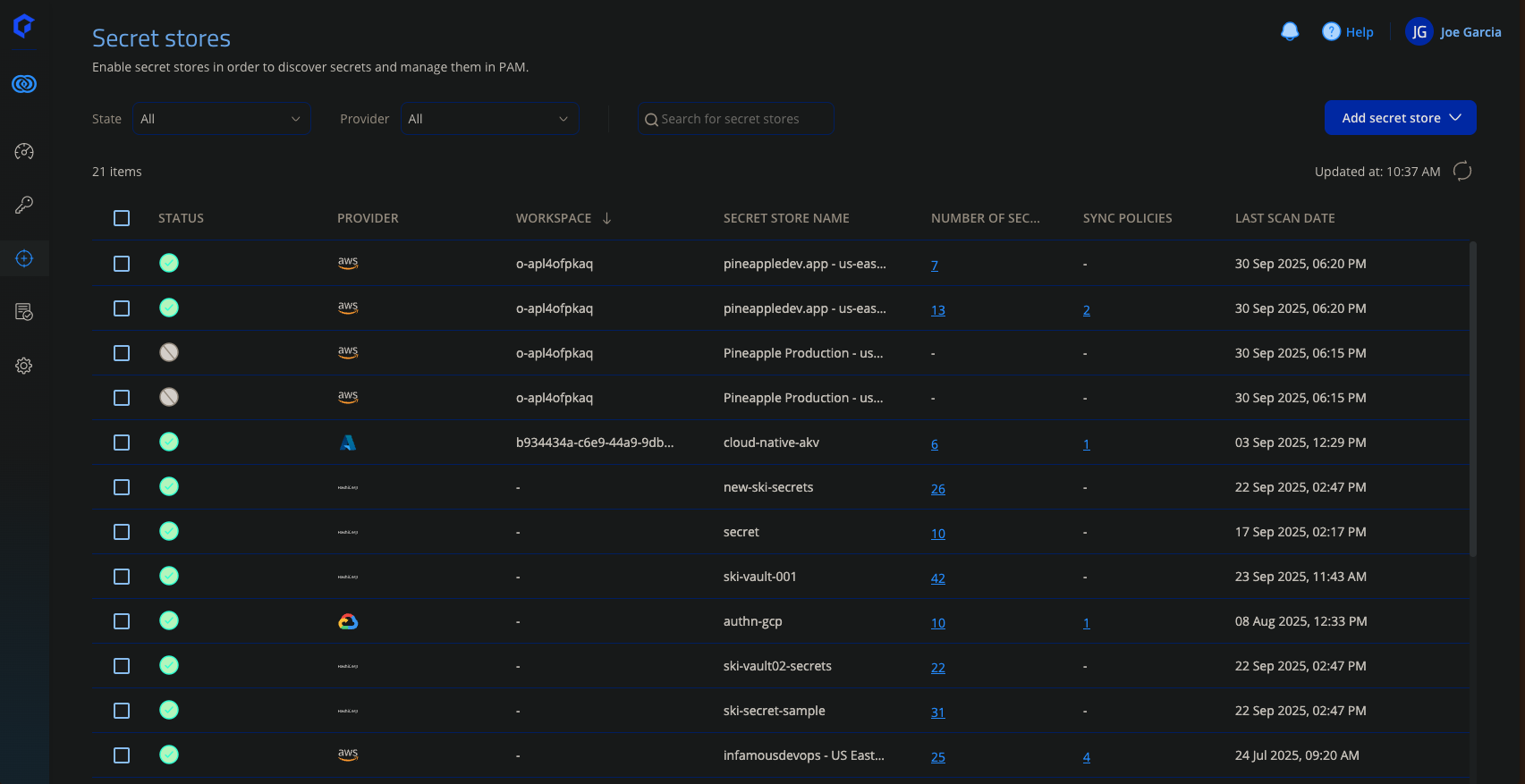Click green status icon for cloud-native-akv
Screen dimensions: 1525x784
[169, 442]
